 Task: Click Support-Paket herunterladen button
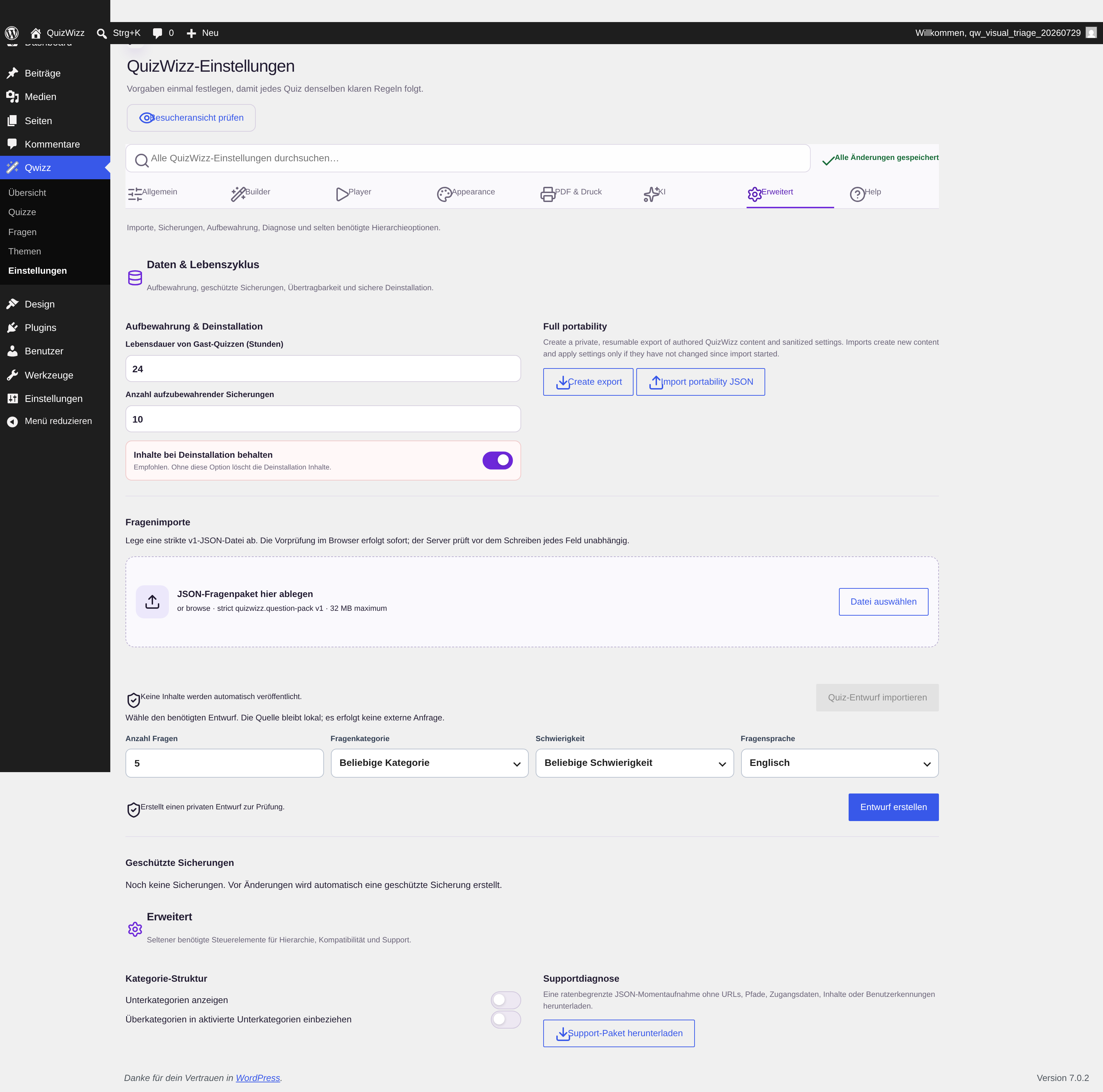pyautogui.click(x=619, y=1033)
